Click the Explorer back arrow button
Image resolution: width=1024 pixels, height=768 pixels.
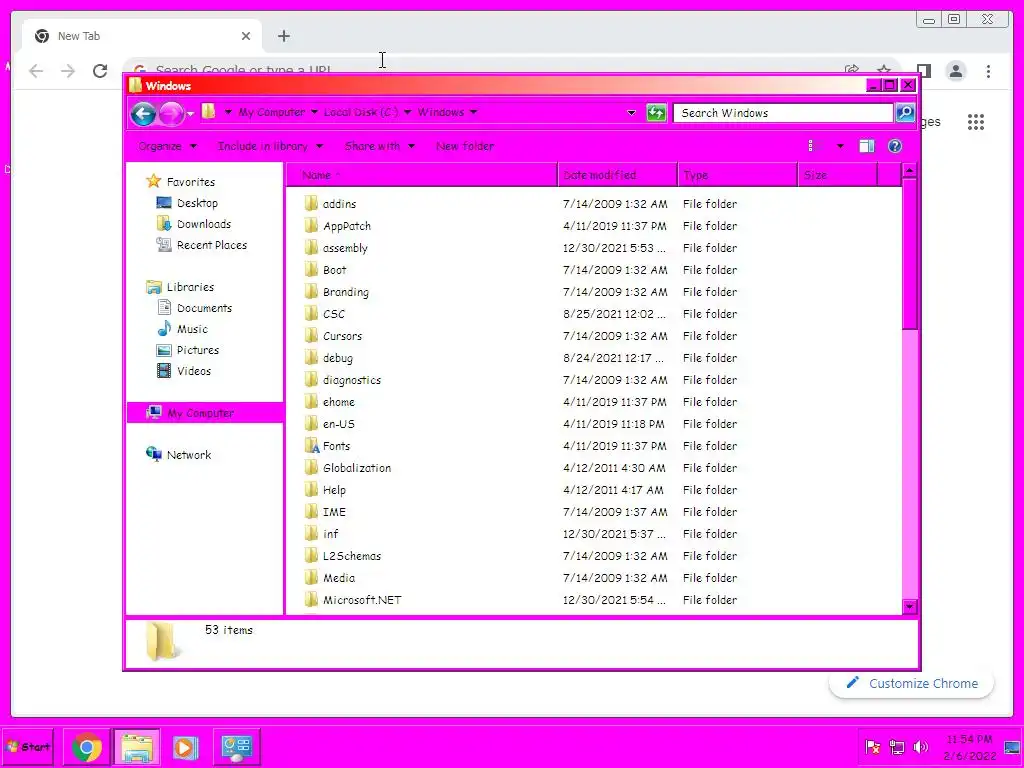143,113
